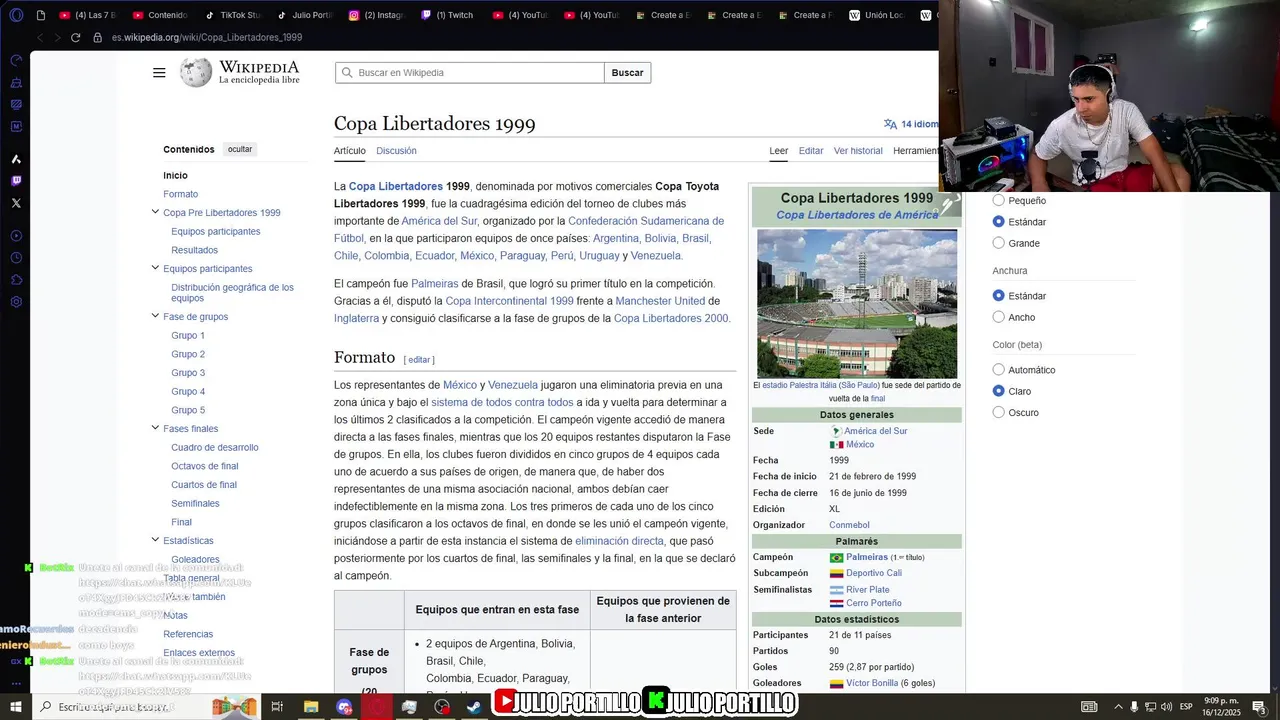This screenshot has height=720, width=1280.
Task: Go forward with the browser forward arrow
Action: (x=57, y=37)
